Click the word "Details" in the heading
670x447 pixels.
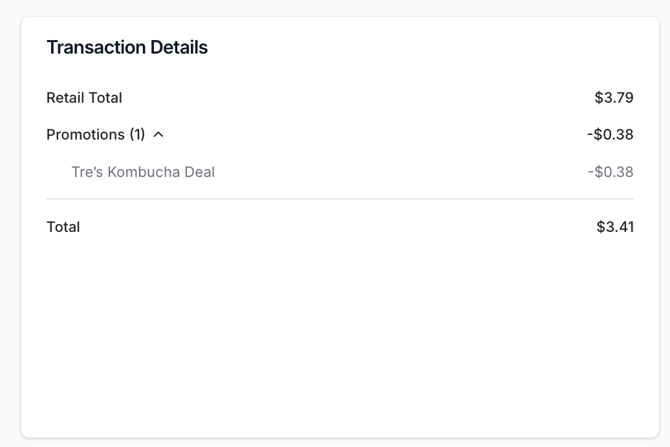click(179, 47)
